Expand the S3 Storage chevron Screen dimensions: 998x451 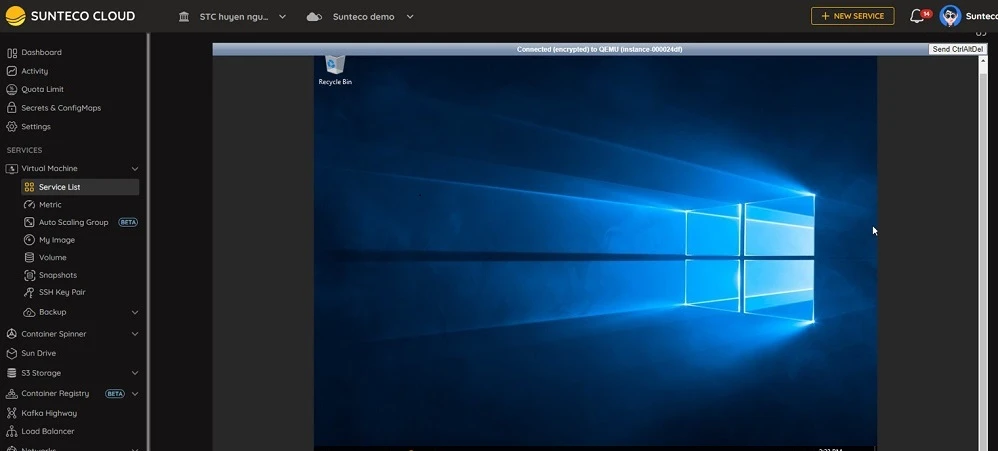click(x=135, y=373)
